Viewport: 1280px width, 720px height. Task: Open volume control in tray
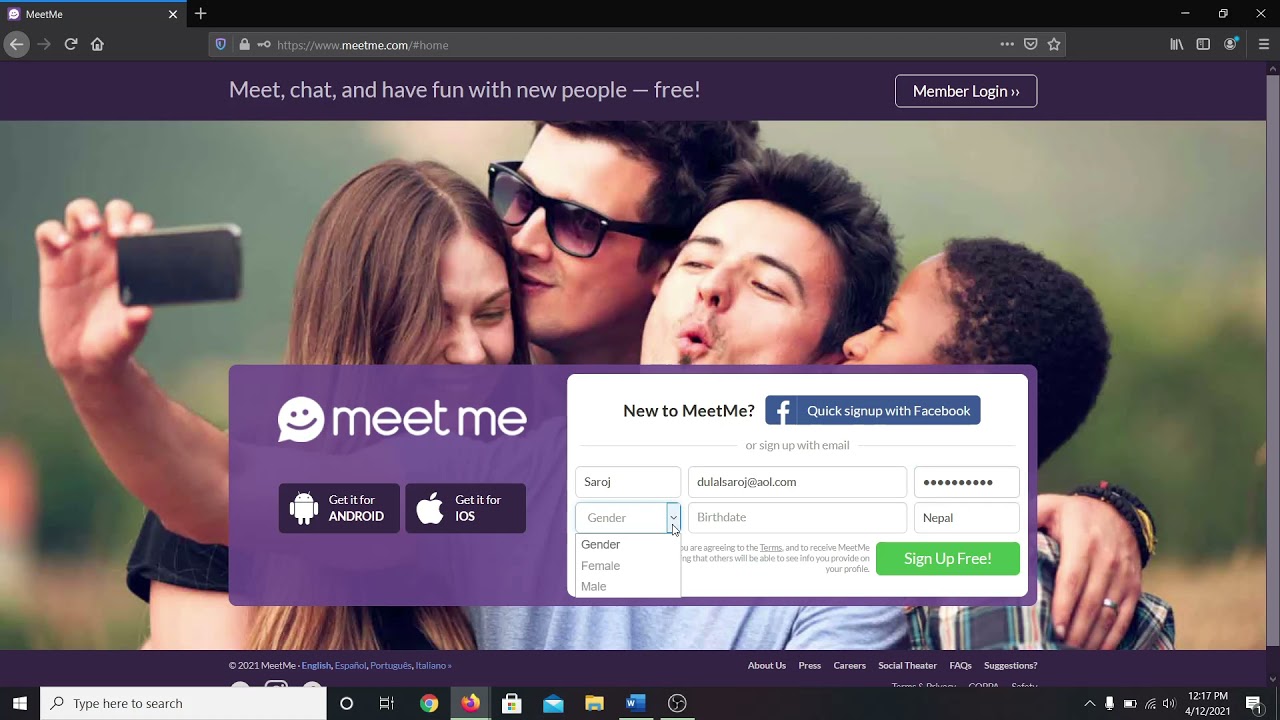[x=1170, y=703]
